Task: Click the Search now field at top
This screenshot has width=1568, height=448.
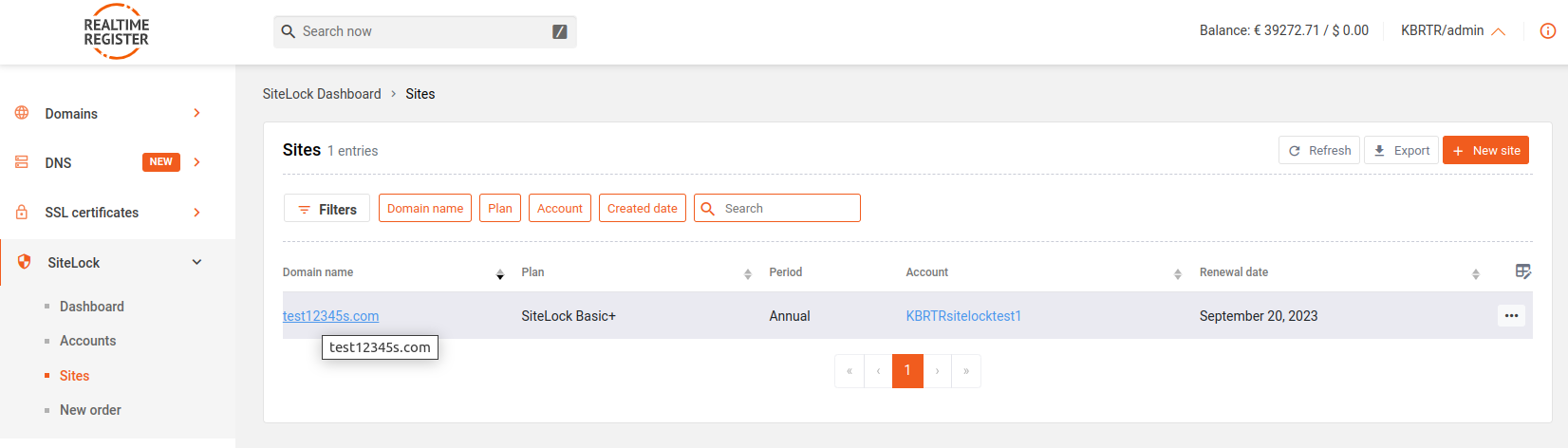Action: 424,31
